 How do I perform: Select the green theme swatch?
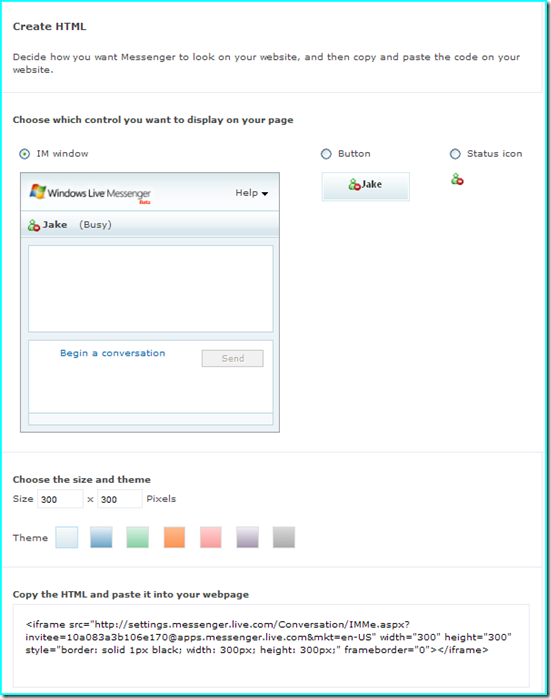[x=137, y=537]
